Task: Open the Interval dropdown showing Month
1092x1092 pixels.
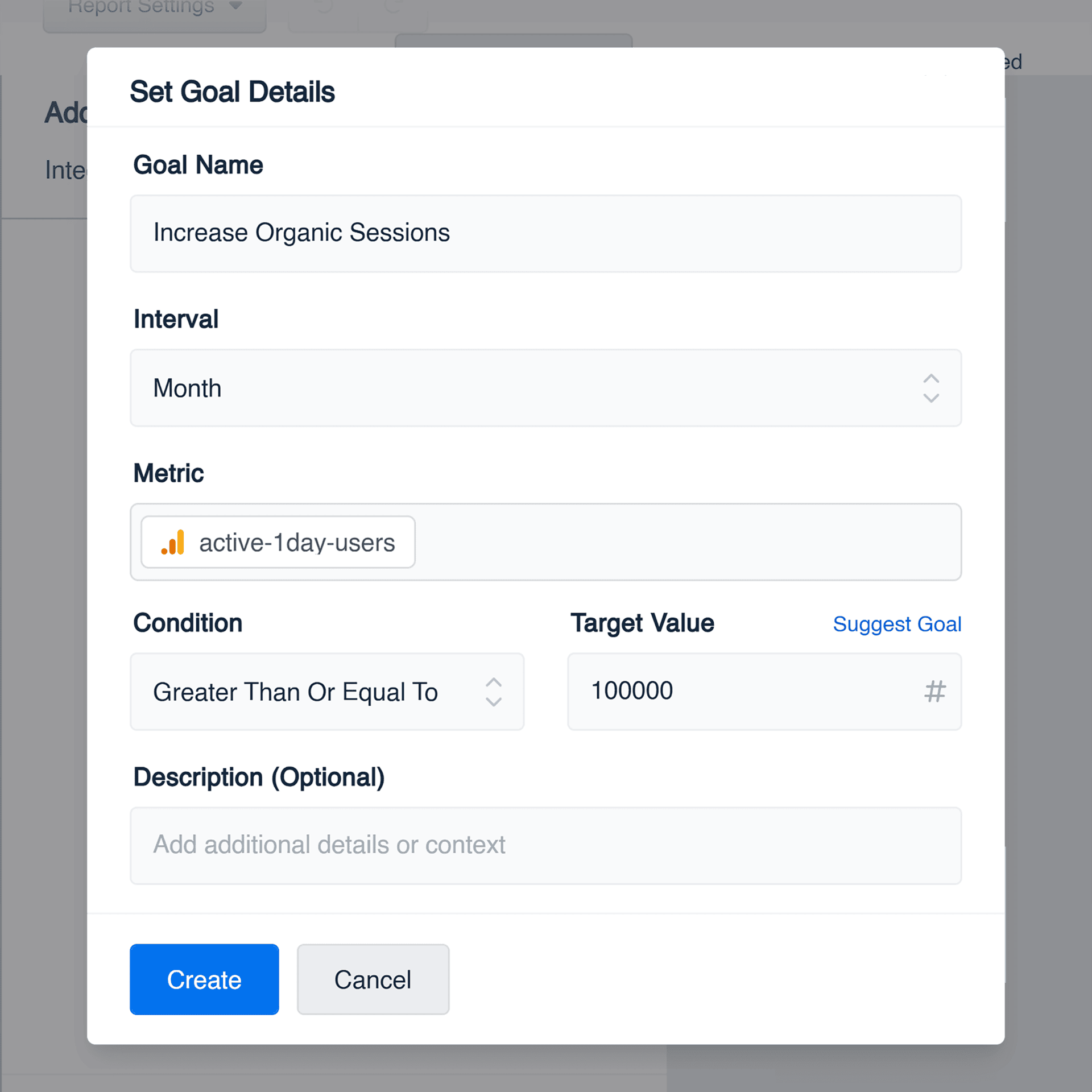Action: point(545,388)
